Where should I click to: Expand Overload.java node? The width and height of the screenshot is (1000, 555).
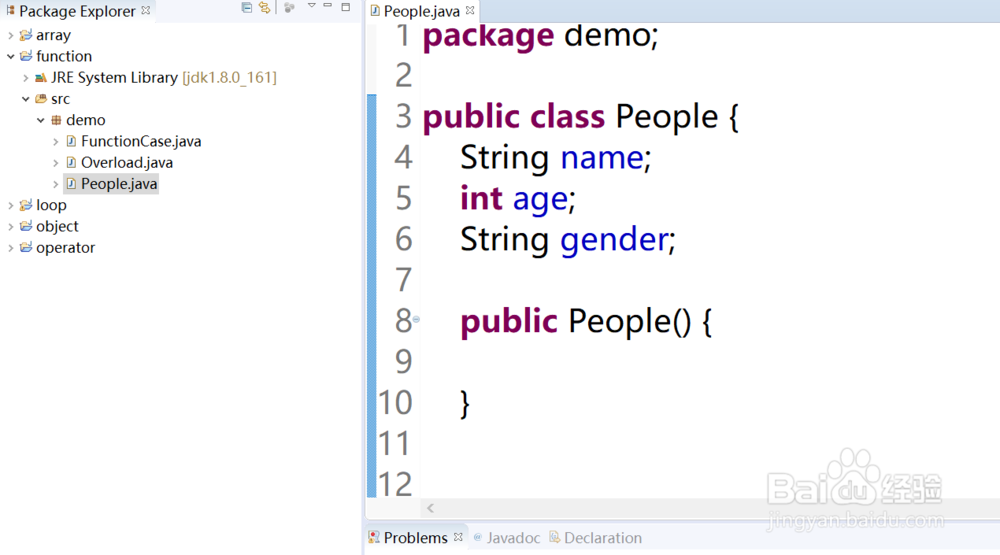click(x=55, y=163)
